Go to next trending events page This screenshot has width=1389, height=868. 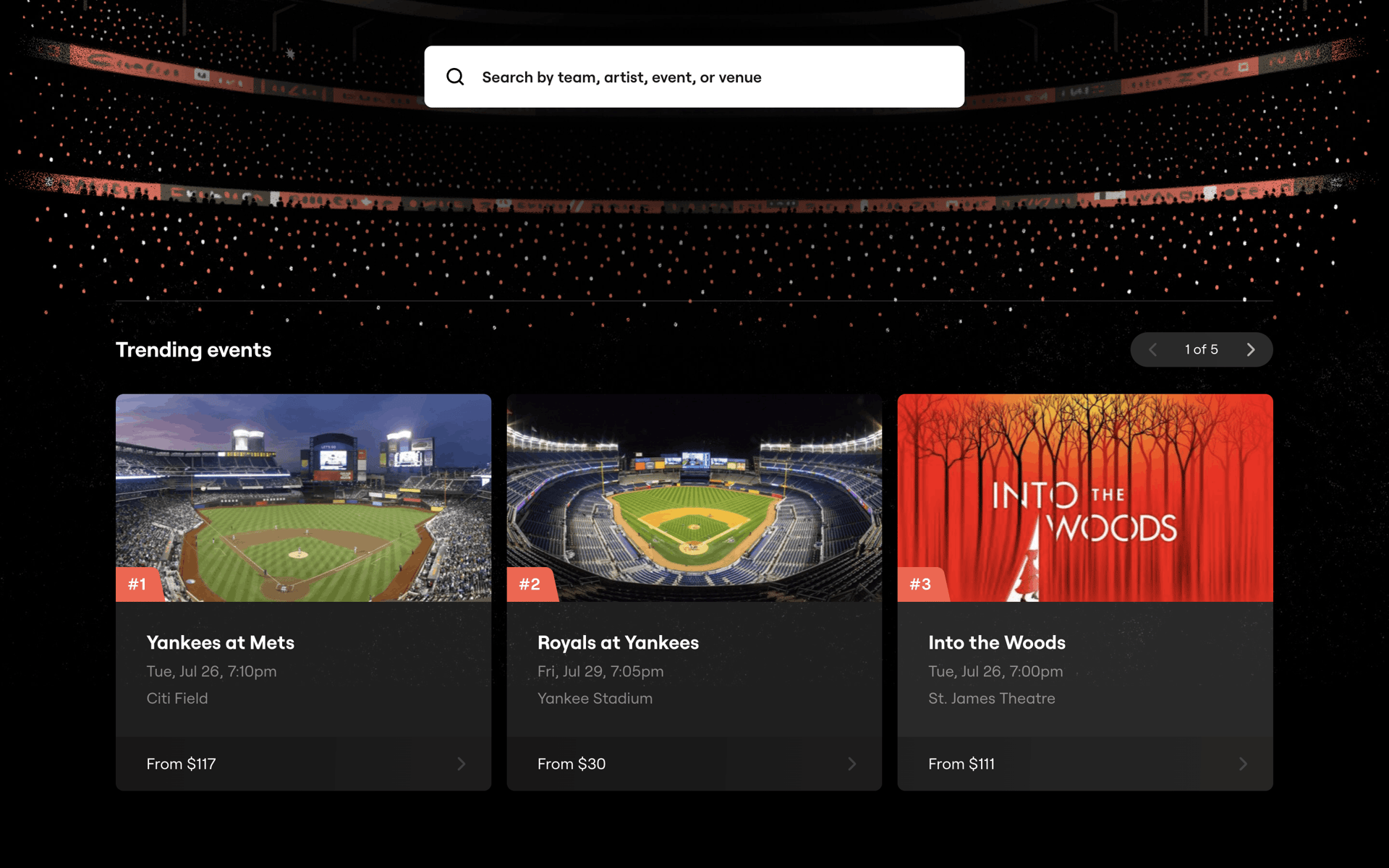click(x=1251, y=349)
